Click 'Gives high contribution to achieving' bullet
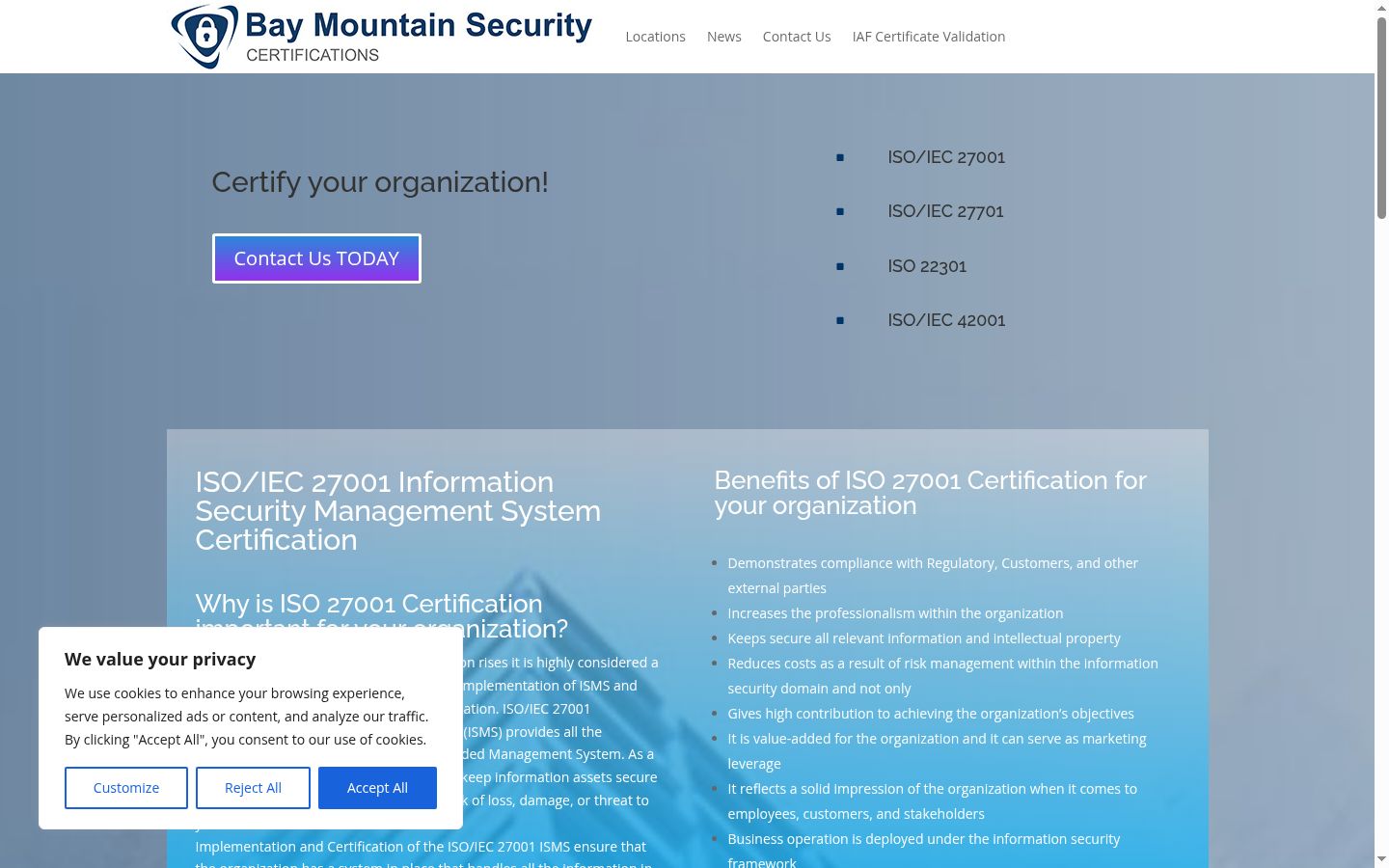The image size is (1389, 868). tap(931, 714)
